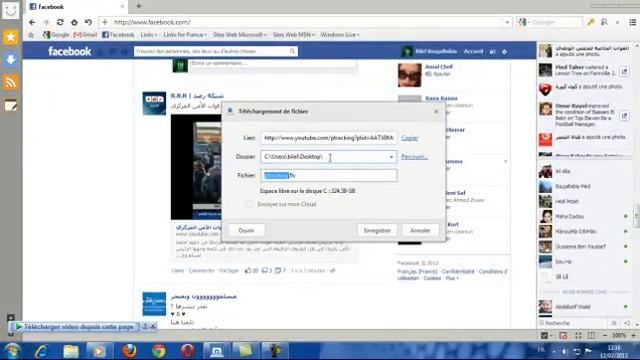Open the Plus footer dropdown on Facebook
The image size is (640, 360).
(x=452, y=278)
